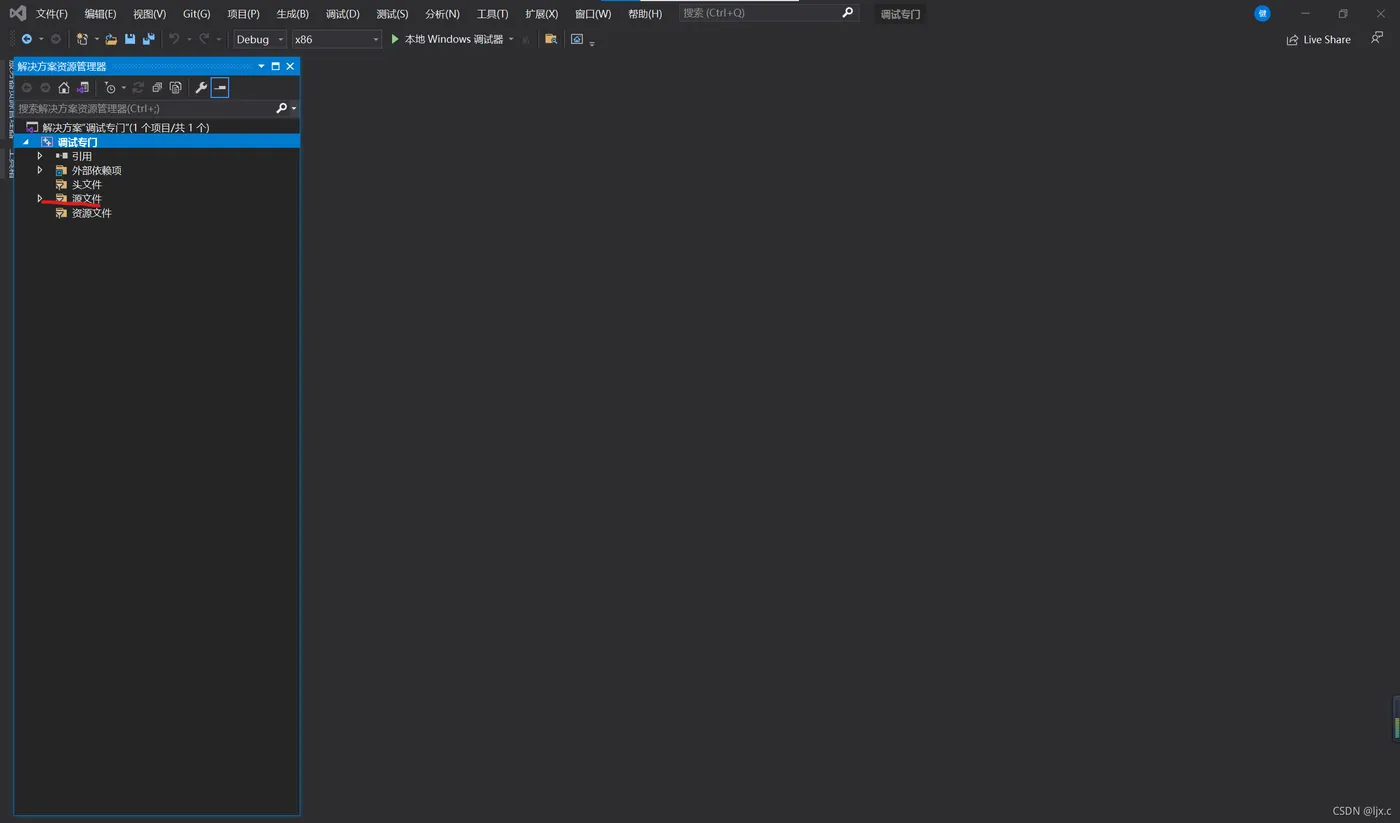Click the open file folder icon
Screen dimensions: 1400x823
(x=111, y=39)
